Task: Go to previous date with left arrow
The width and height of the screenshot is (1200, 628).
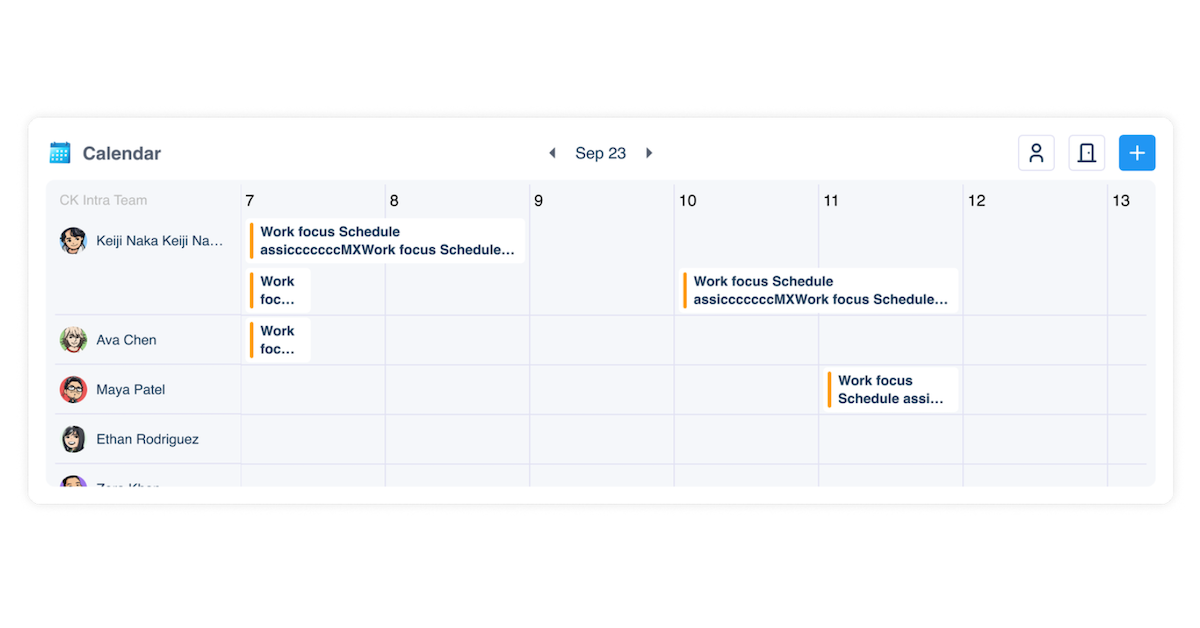Action: pyautogui.click(x=552, y=153)
